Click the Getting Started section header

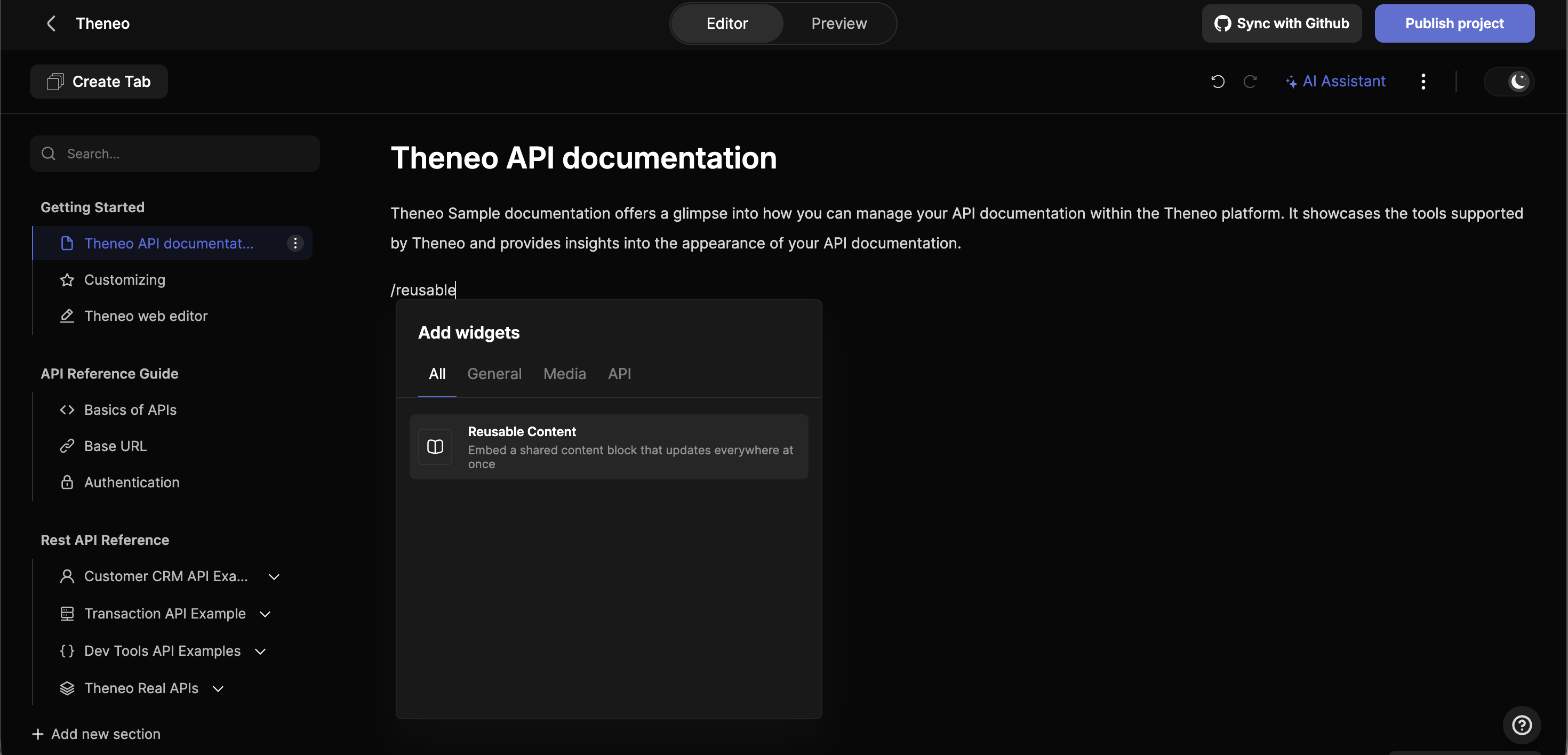(x=92, y=207)
